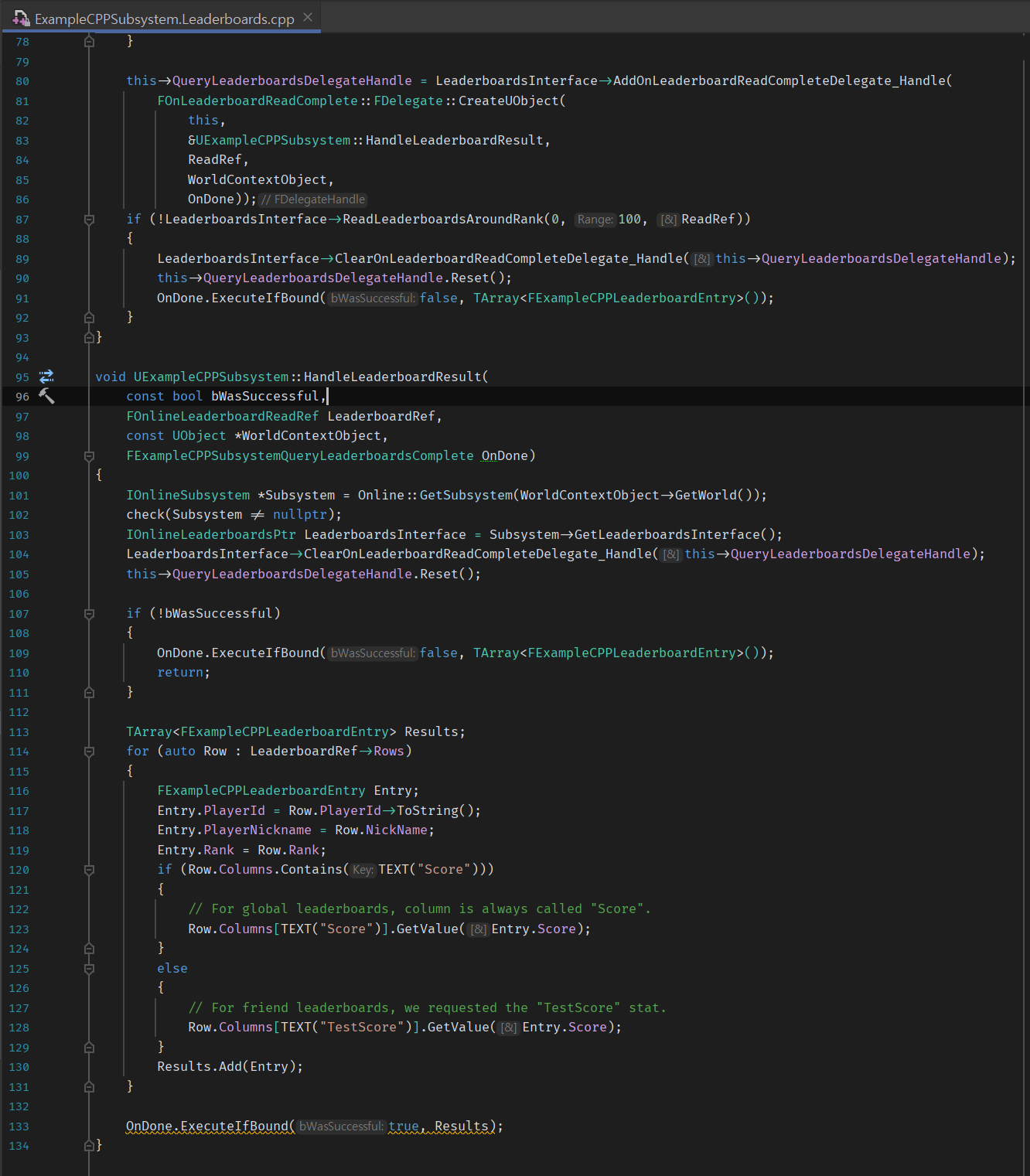Click the return keyword on line 110

click(x=179, y=673)
